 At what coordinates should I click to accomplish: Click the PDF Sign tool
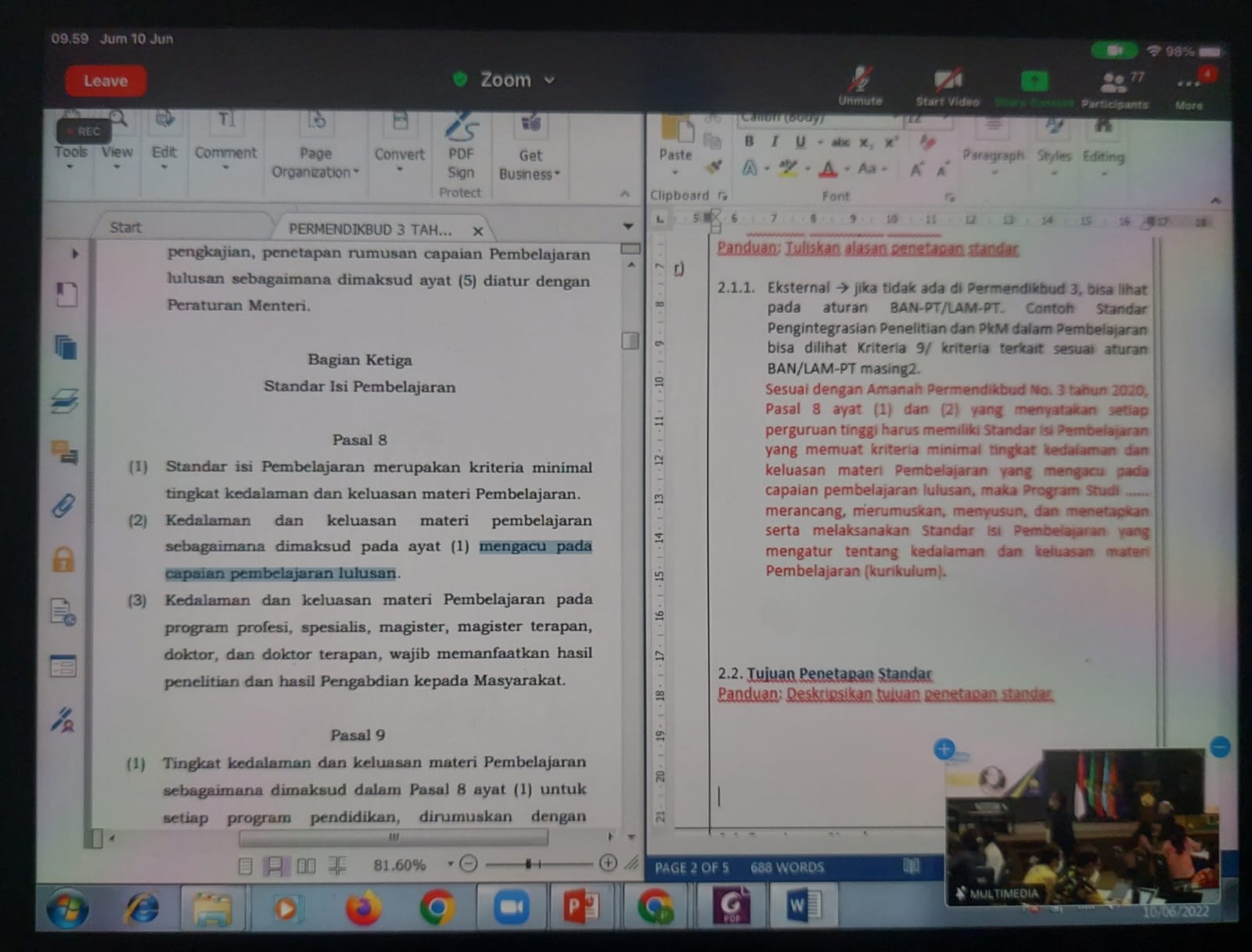point(461,147)
